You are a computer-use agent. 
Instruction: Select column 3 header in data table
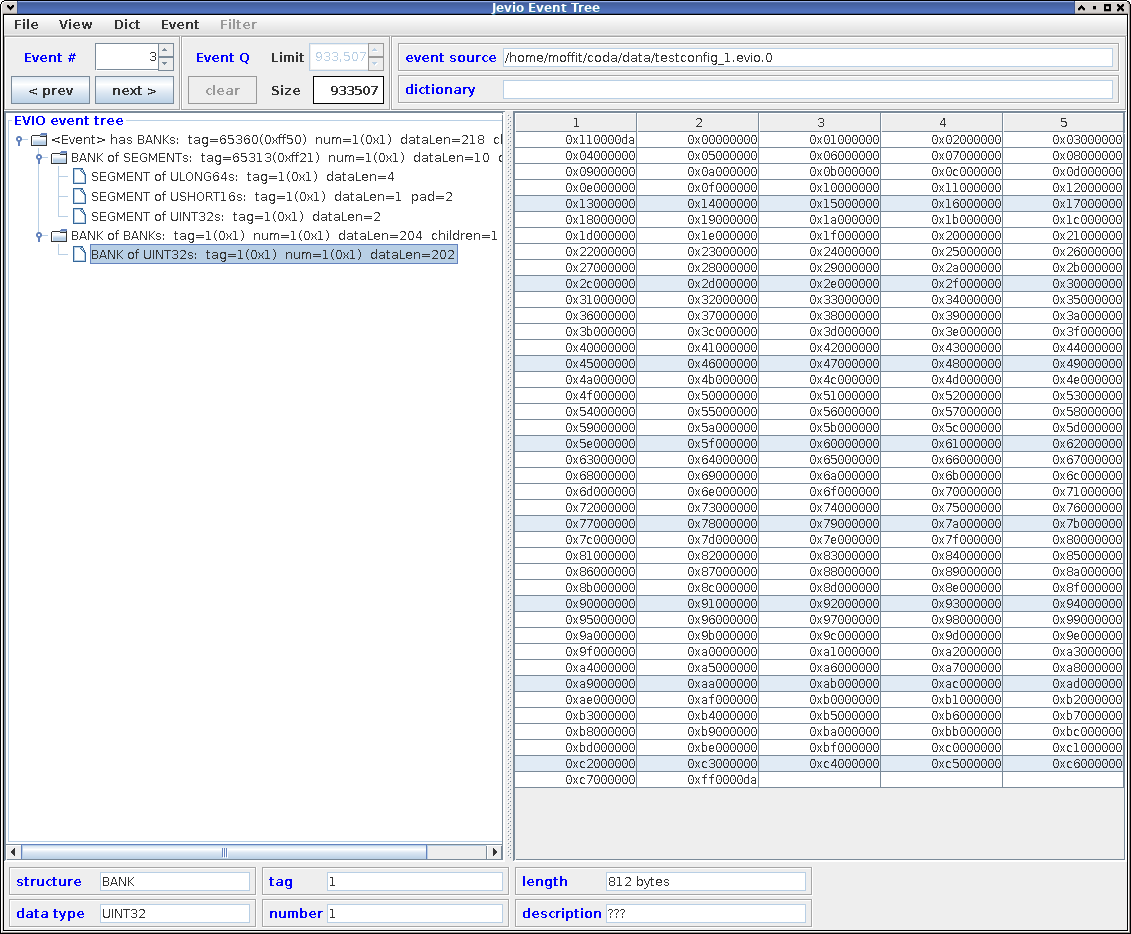click(820, 123)
